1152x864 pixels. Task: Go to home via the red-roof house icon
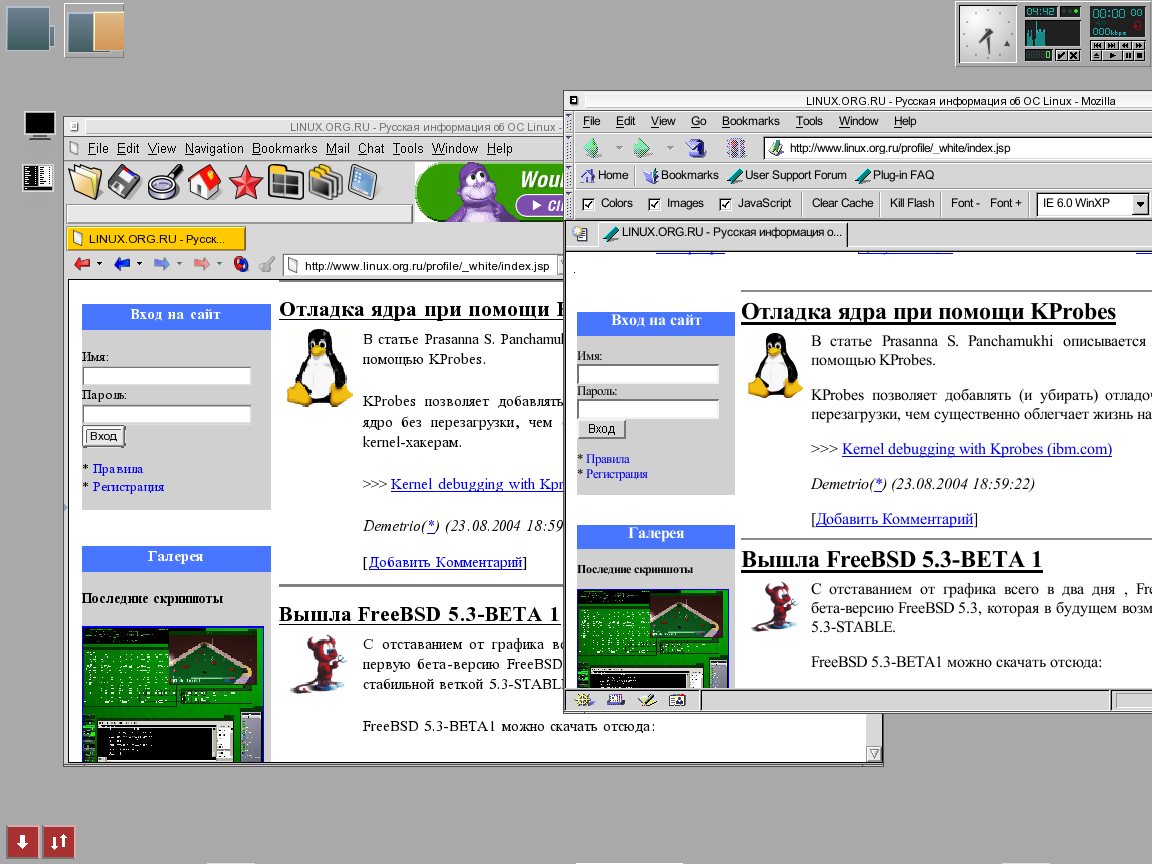pyautogui.click(x=204, y=183)
